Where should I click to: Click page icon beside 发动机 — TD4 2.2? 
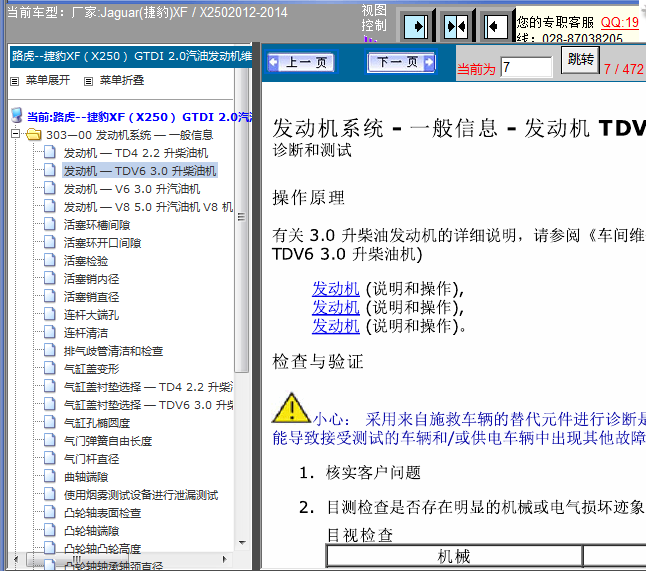click(50, 152)
